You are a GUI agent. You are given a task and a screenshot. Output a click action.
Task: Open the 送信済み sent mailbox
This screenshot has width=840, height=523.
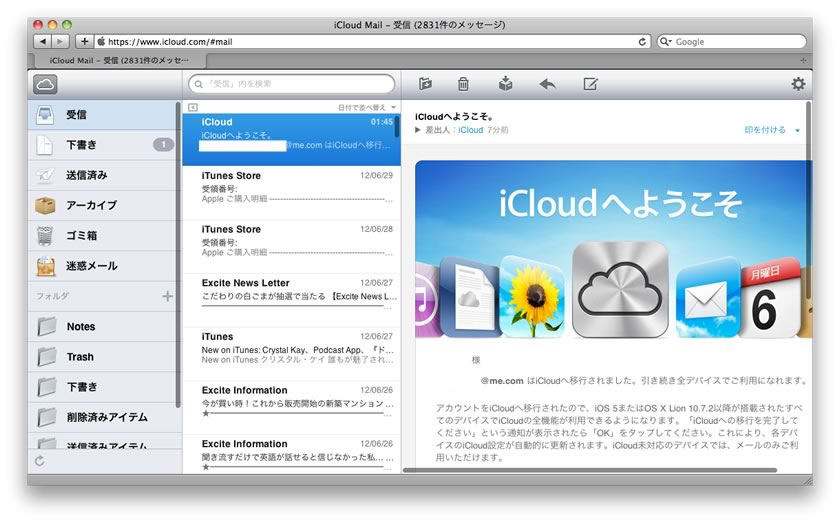click(x=102, y=175)
